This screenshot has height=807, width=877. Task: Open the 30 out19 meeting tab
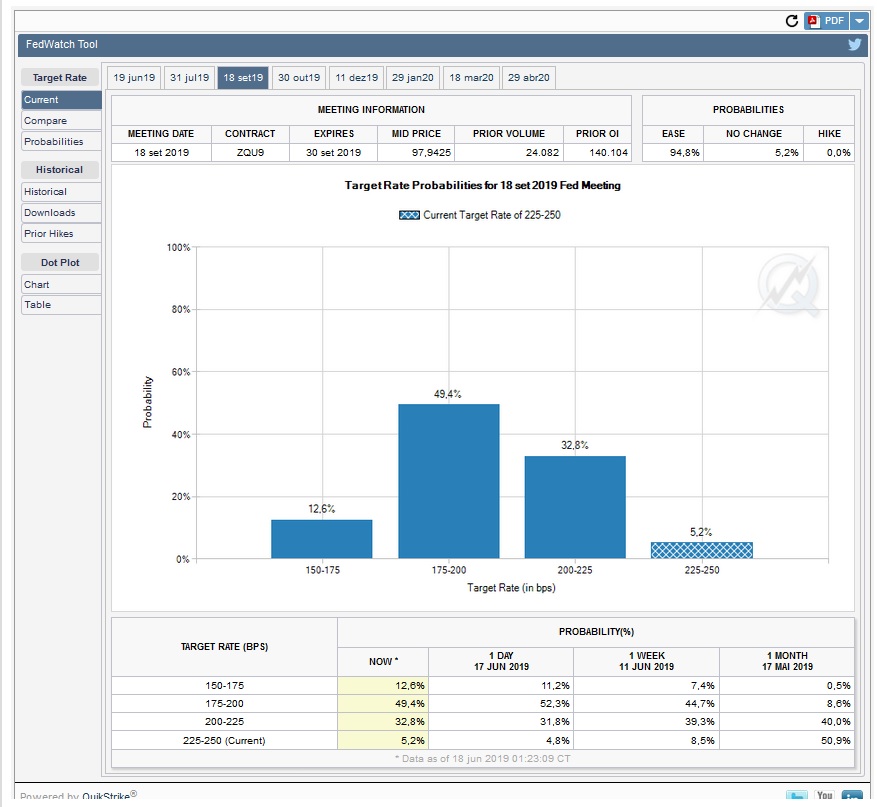point(299,78)
